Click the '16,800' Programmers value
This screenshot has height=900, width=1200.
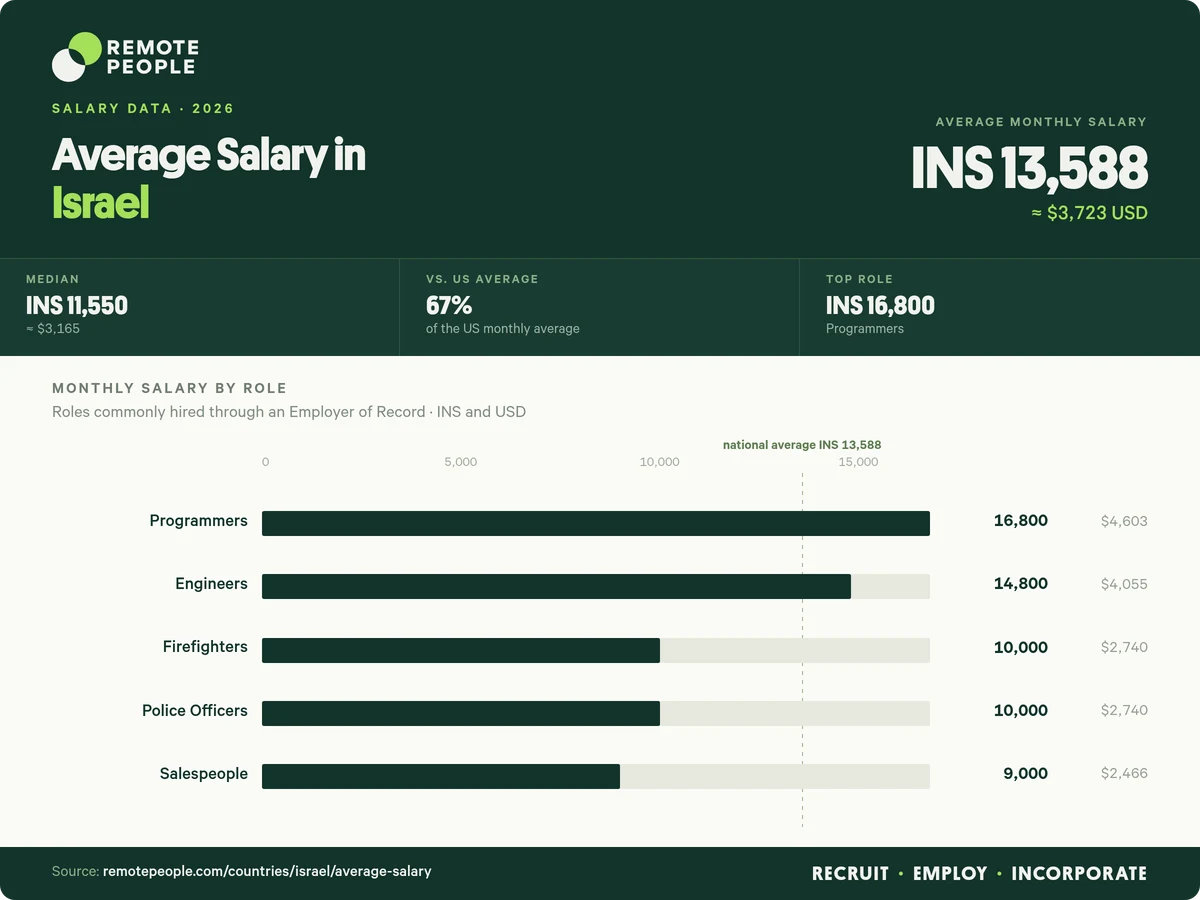[x=1021, y=521]
